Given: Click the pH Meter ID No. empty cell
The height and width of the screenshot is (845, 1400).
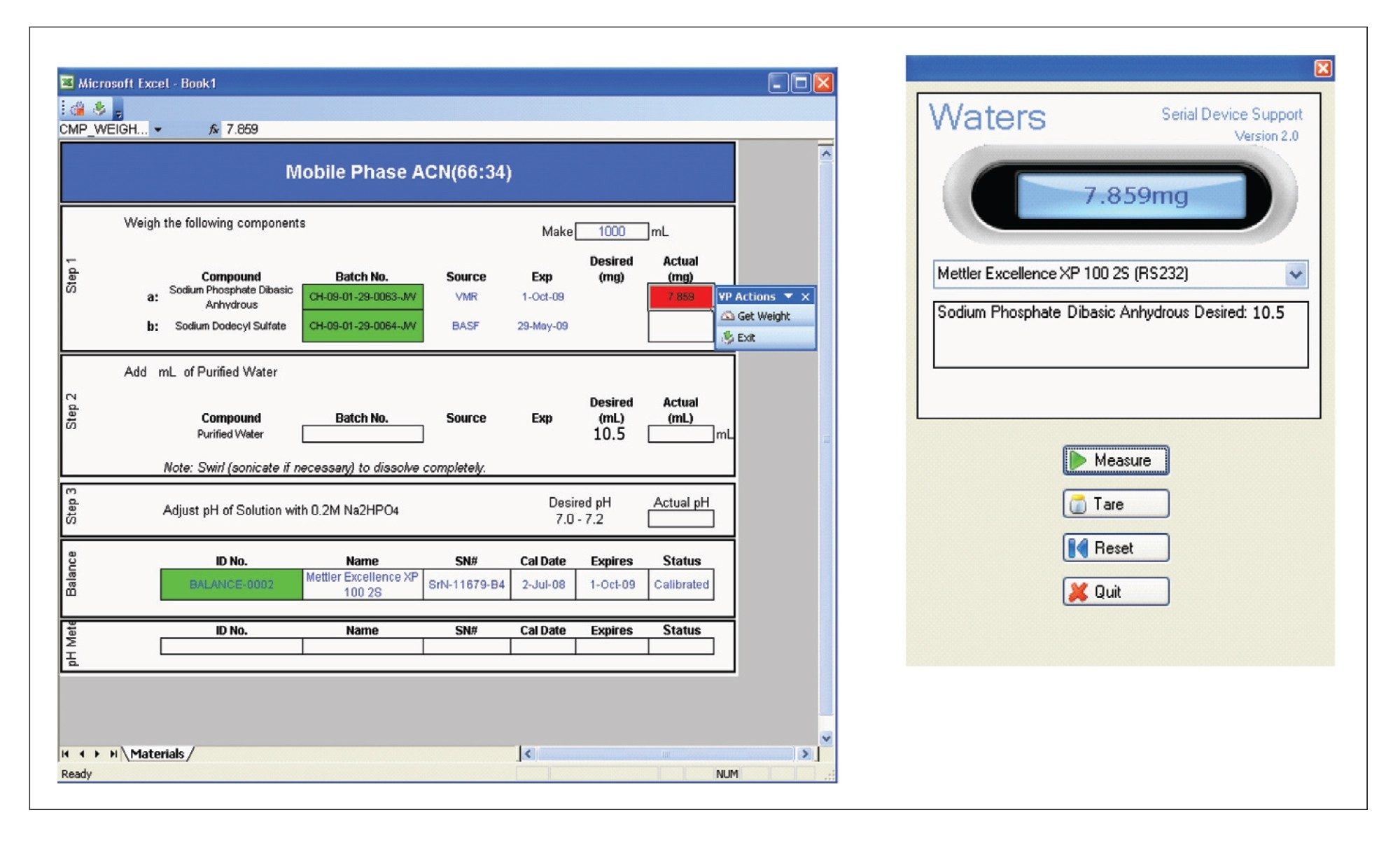Looking at the screenshot, I should point(231,646).
